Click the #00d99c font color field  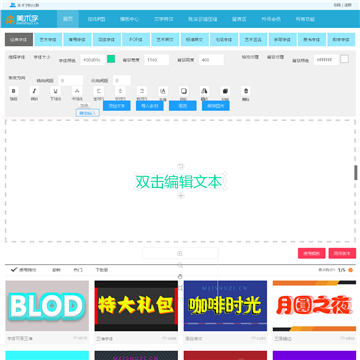click(x=93, y=60)
